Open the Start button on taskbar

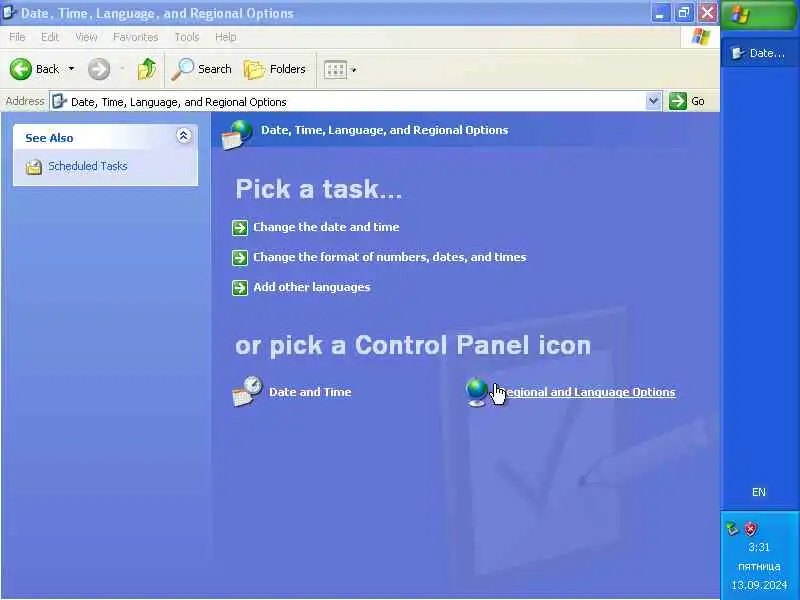click(x=759, y=15)
